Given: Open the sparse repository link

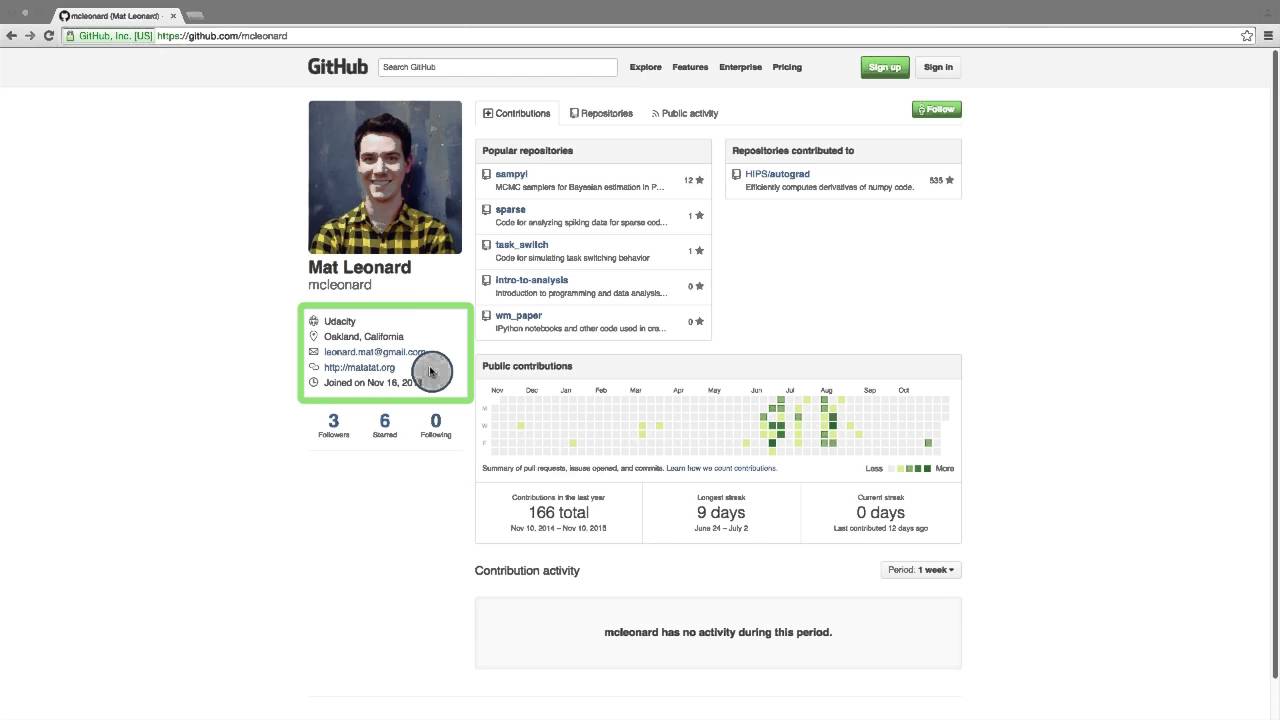Looking at the screenshot, I should (x=510, y=210).
